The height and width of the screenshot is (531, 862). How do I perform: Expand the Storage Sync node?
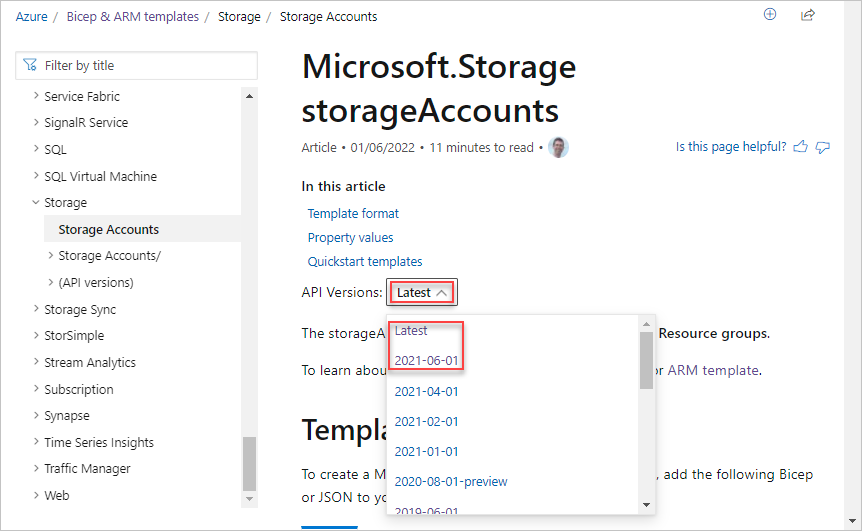(36, 309)
